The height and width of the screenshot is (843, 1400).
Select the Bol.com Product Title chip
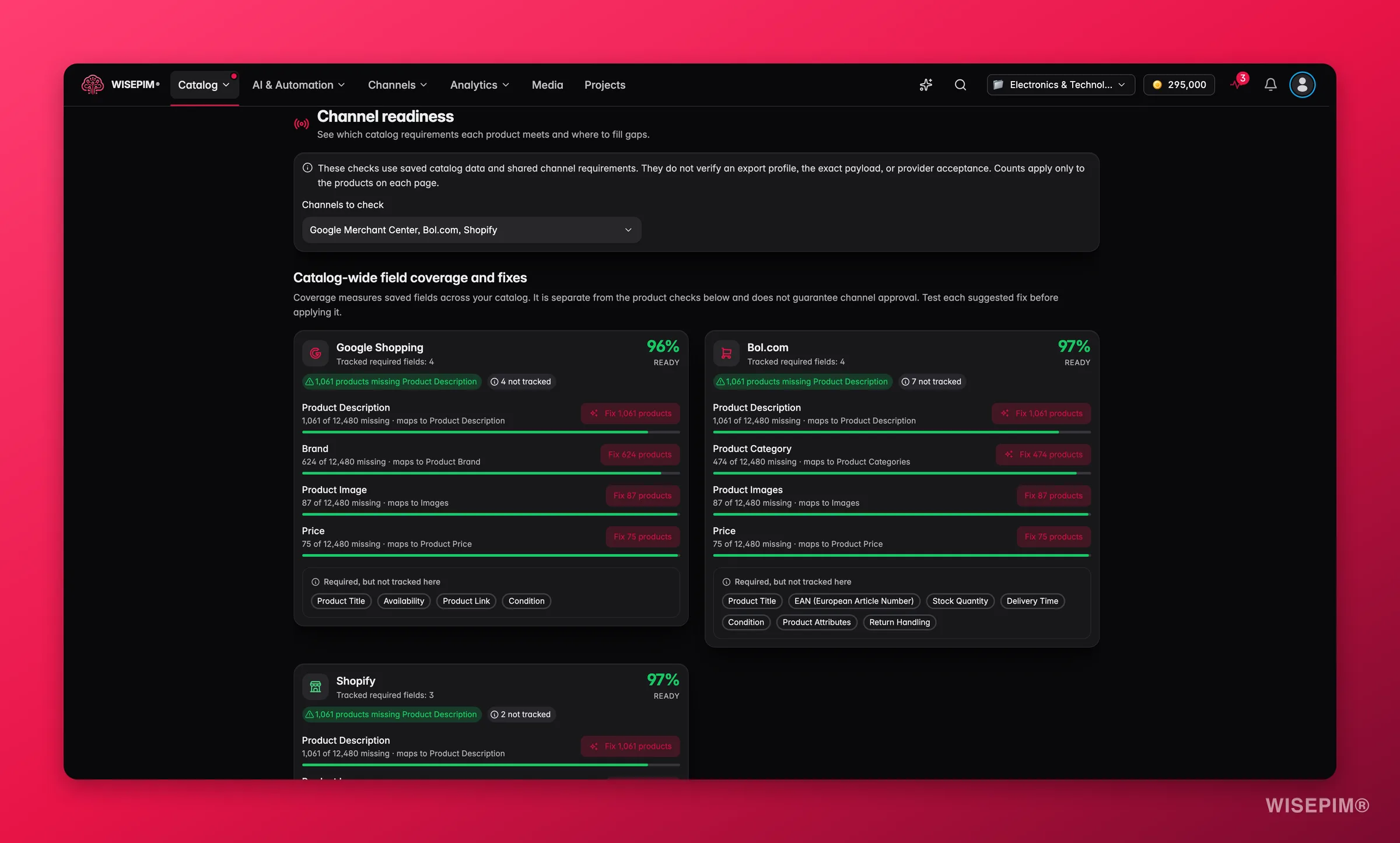752,601
